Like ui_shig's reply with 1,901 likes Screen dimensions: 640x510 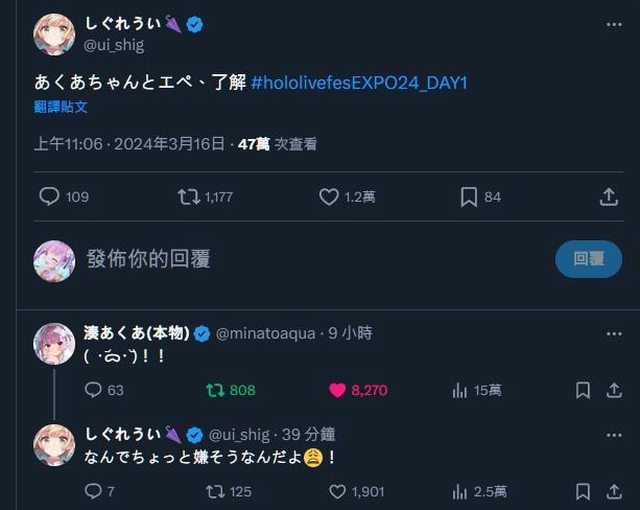coord(338,491)
